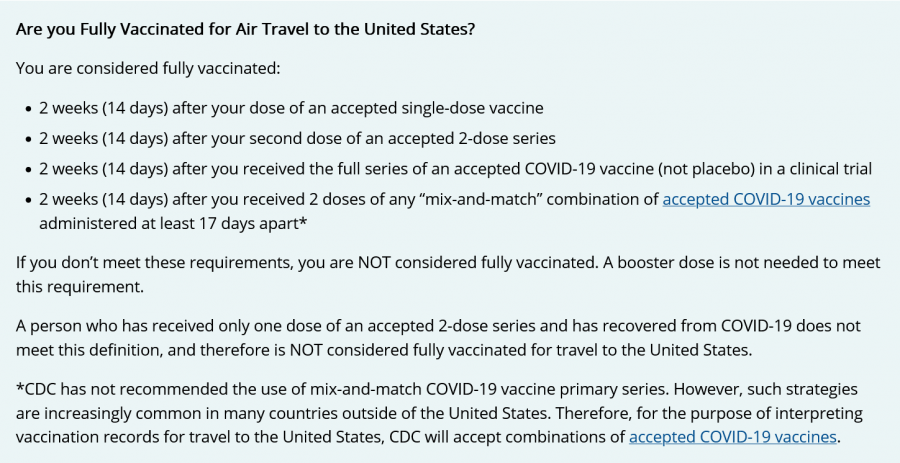The width and height of the screenshot is (900, 463).
Task: Click the clinical trial bullet text
Action: pyautogui.click(x=455, y=169)
